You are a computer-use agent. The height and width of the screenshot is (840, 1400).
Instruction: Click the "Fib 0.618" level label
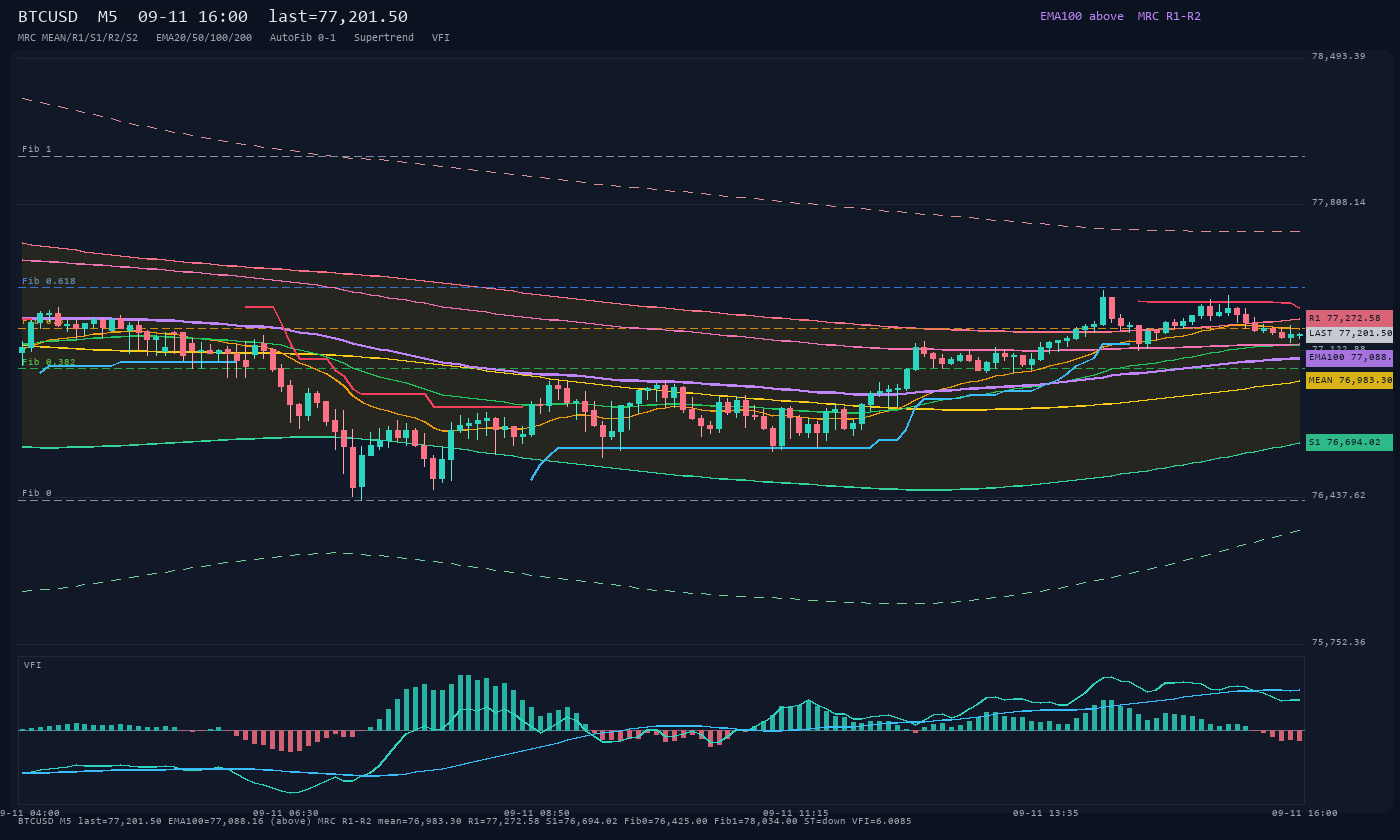49,281
